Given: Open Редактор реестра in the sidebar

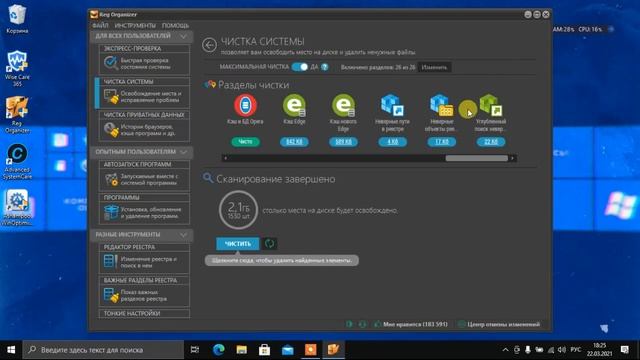Looking at the screenshot, I should (x=144, y=258).
